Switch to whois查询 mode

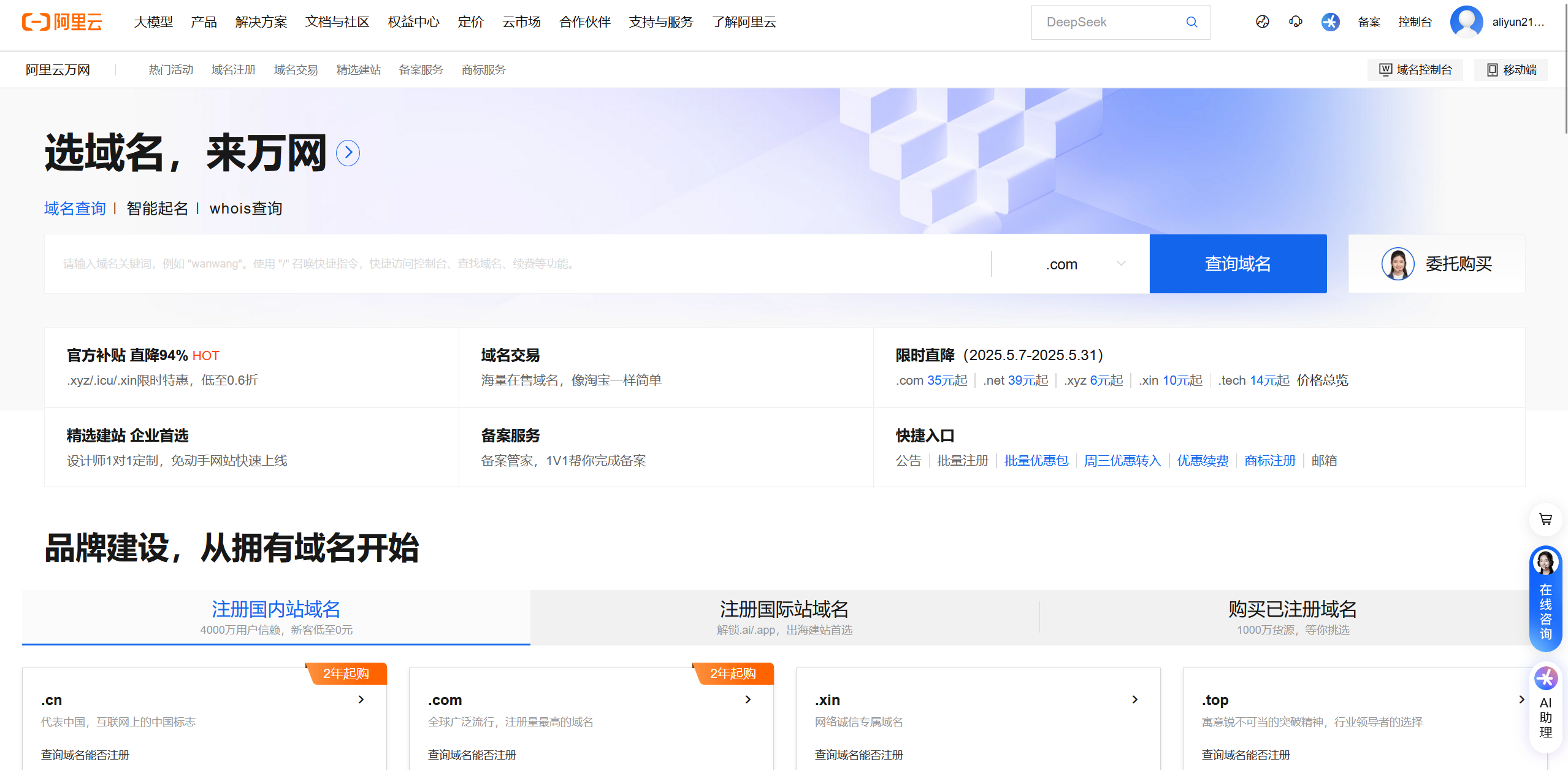246,209
